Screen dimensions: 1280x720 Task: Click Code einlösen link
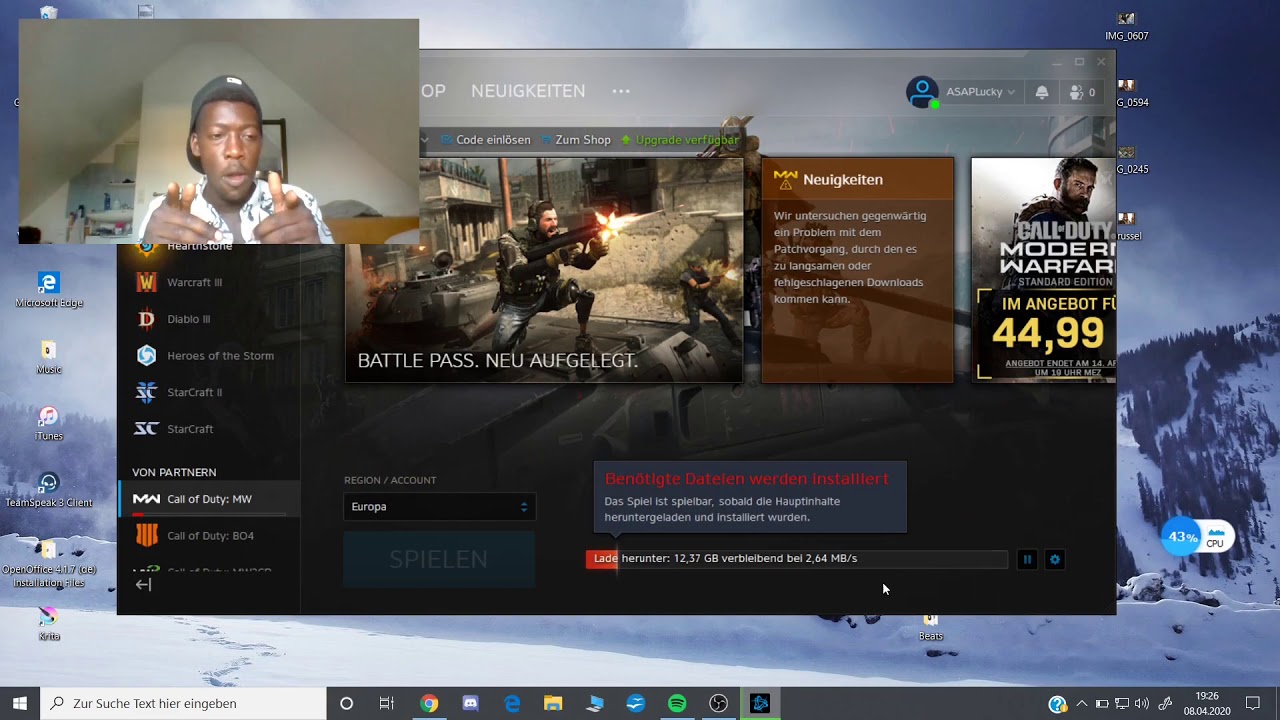tap(486, 140)
